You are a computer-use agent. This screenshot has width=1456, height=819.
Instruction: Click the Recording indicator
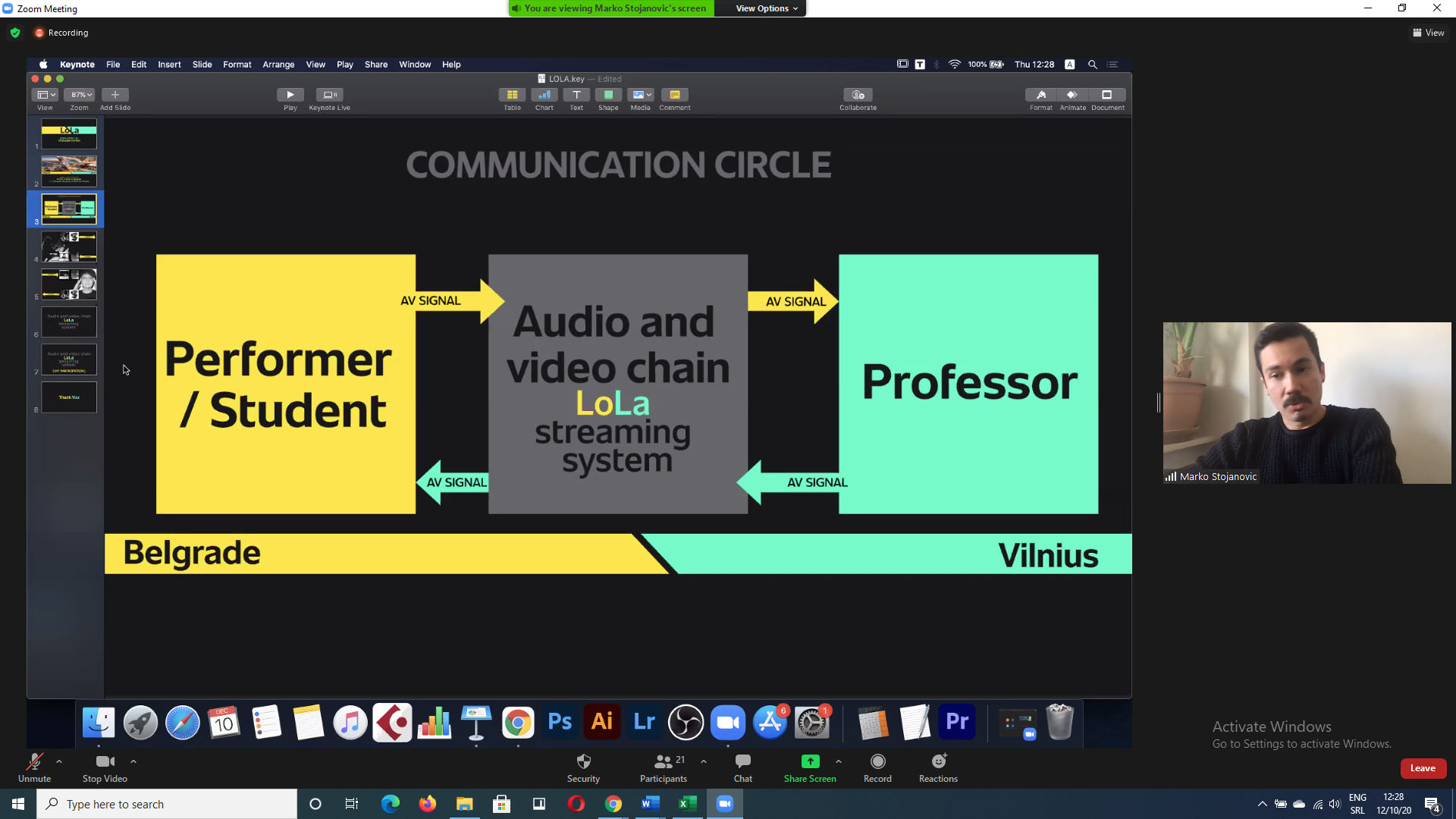61,33
